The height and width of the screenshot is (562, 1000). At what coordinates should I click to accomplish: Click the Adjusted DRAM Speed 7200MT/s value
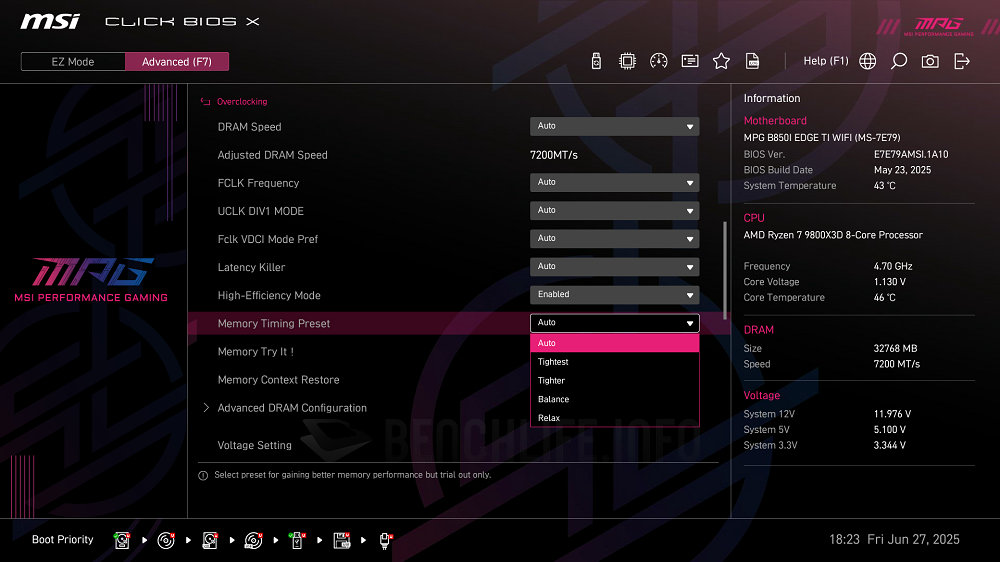554,155
